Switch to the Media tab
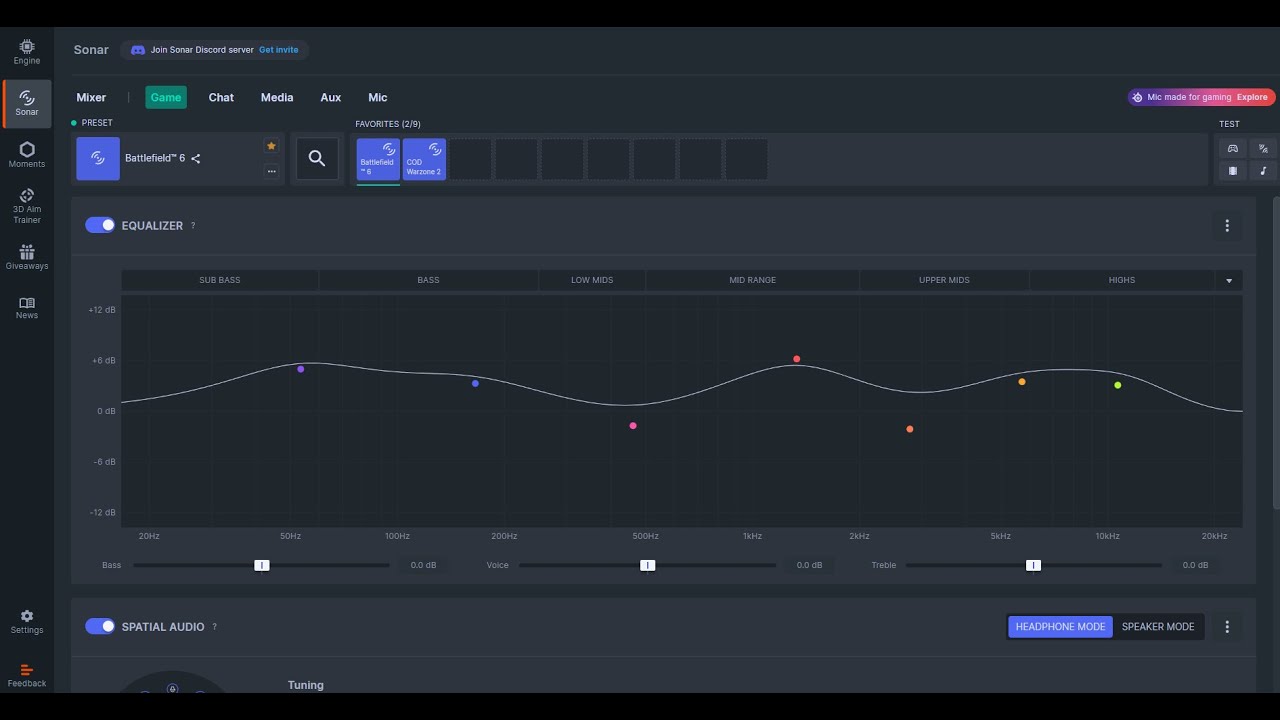The height and width of the screenshot is (720, 1280). (x=277, y=97)
